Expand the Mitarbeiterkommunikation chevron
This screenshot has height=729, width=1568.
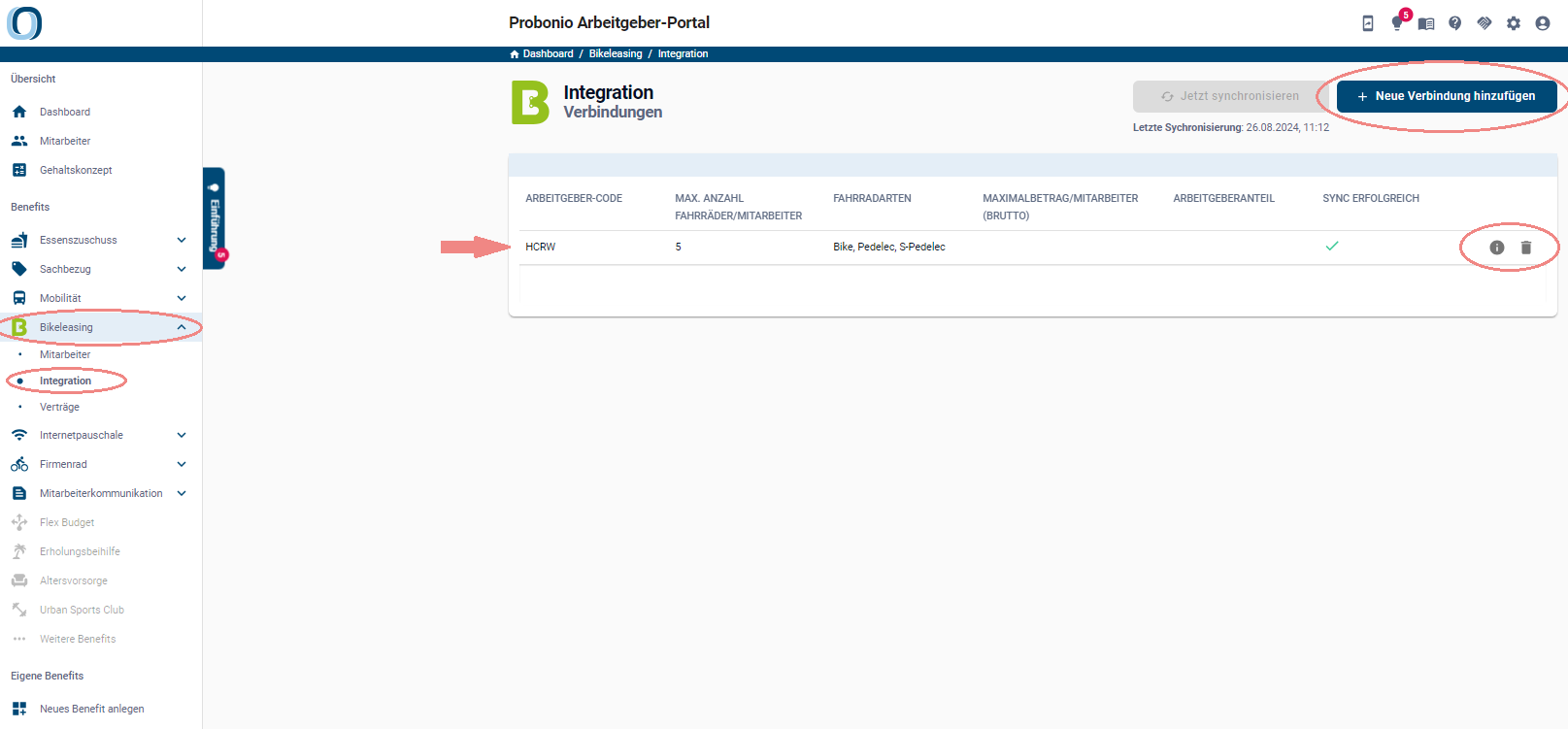[x=182, y=493]
